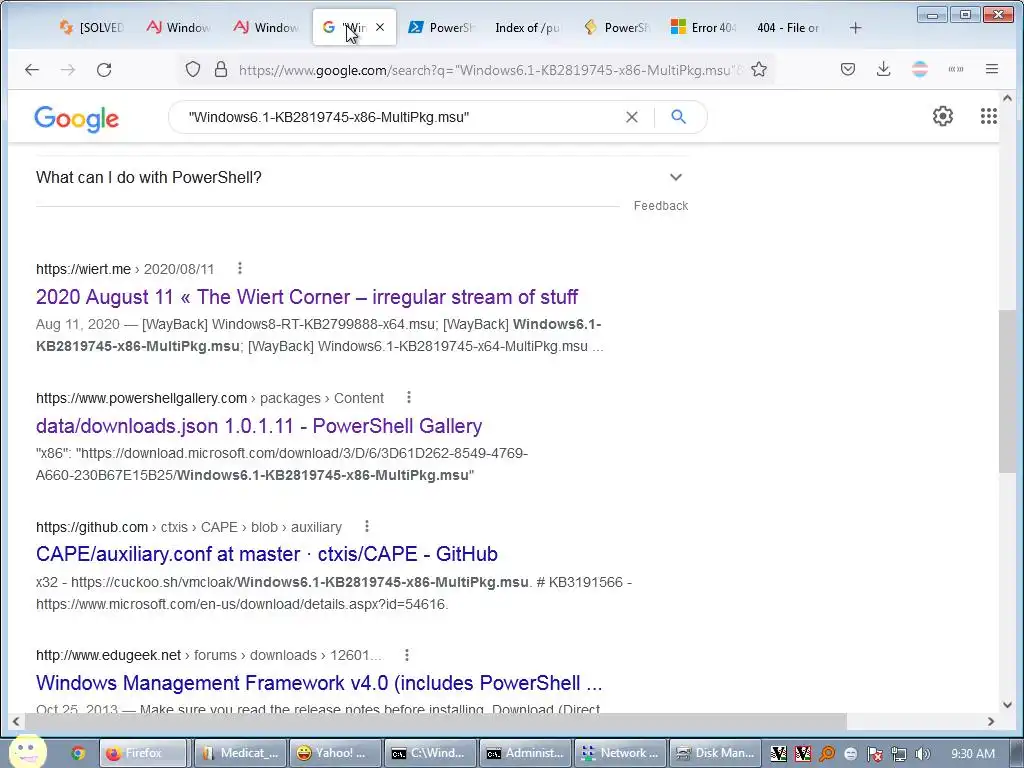Open a new browser tab
The height and width of the screenshot is (768, 1024).
[x=856, y=27]
